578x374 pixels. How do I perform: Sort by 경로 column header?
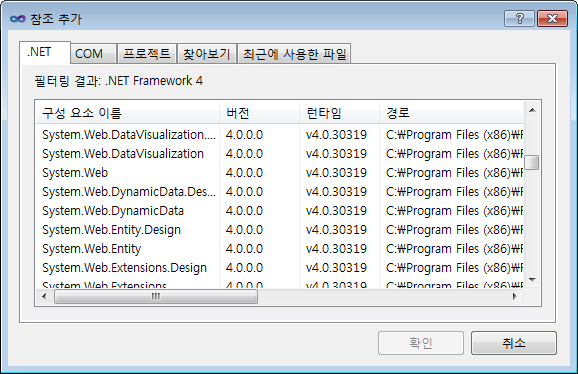(451, 113)
